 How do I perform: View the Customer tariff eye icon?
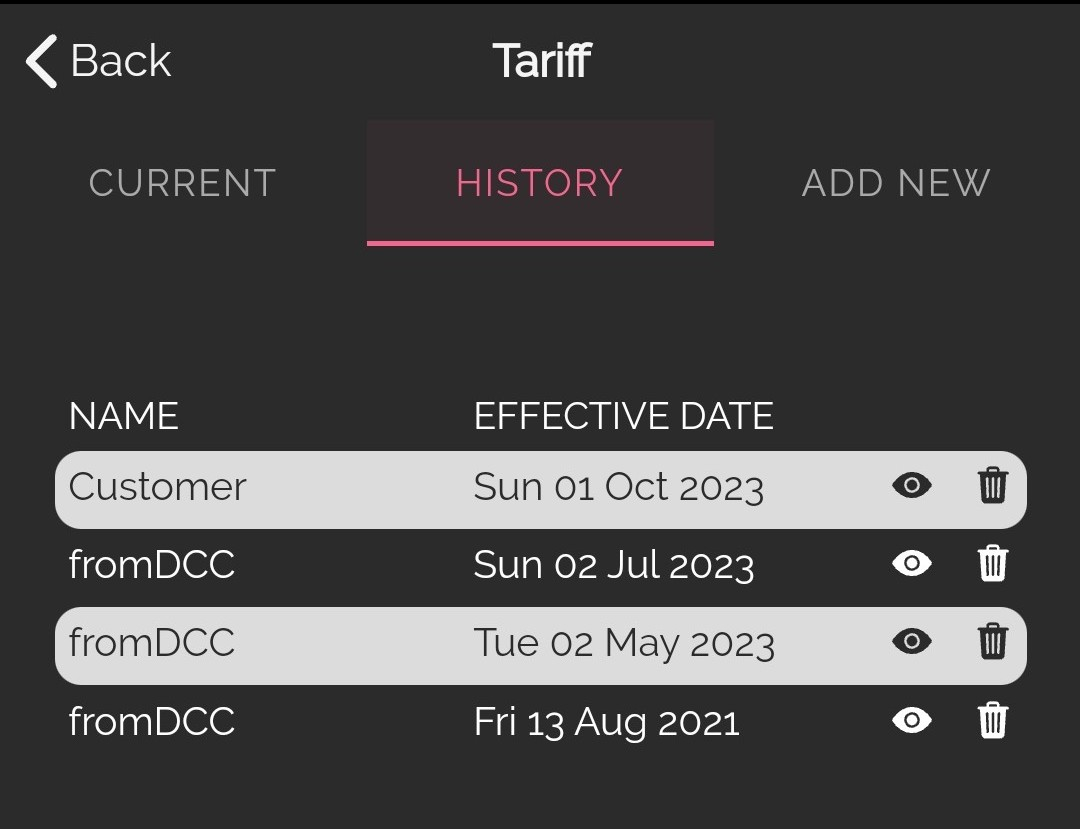click(x=912, y=485)
